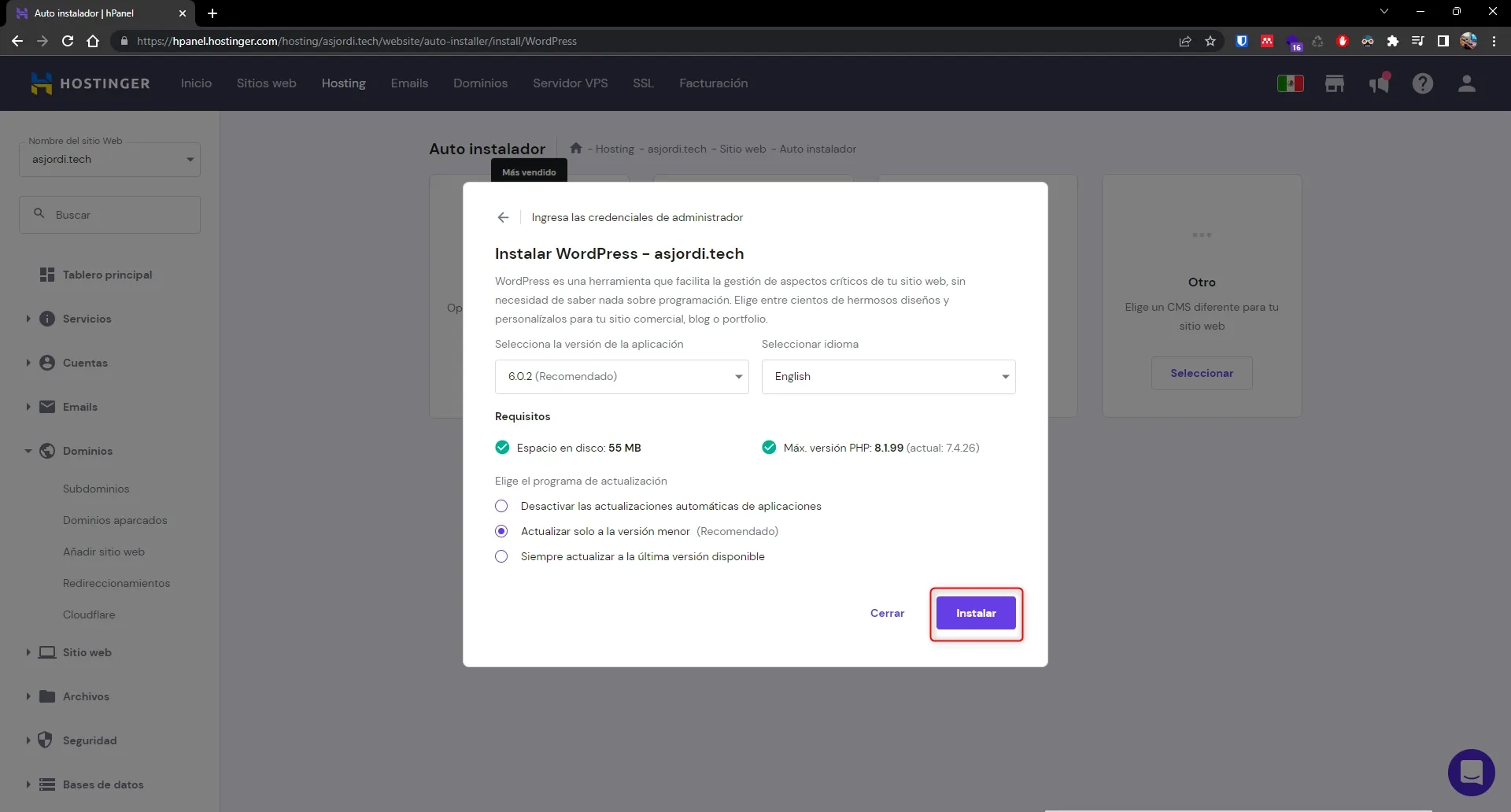Click the home breadcrumb icon
Screen dimensions: 1511x812
click(x=576, y=148)
